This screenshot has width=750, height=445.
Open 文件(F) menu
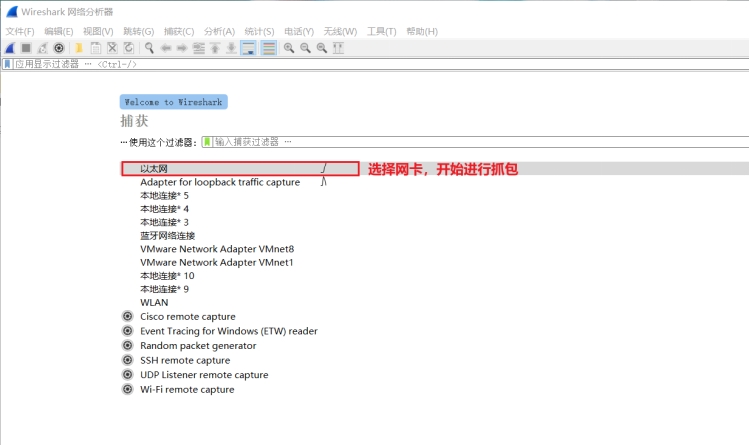(20, 32)
